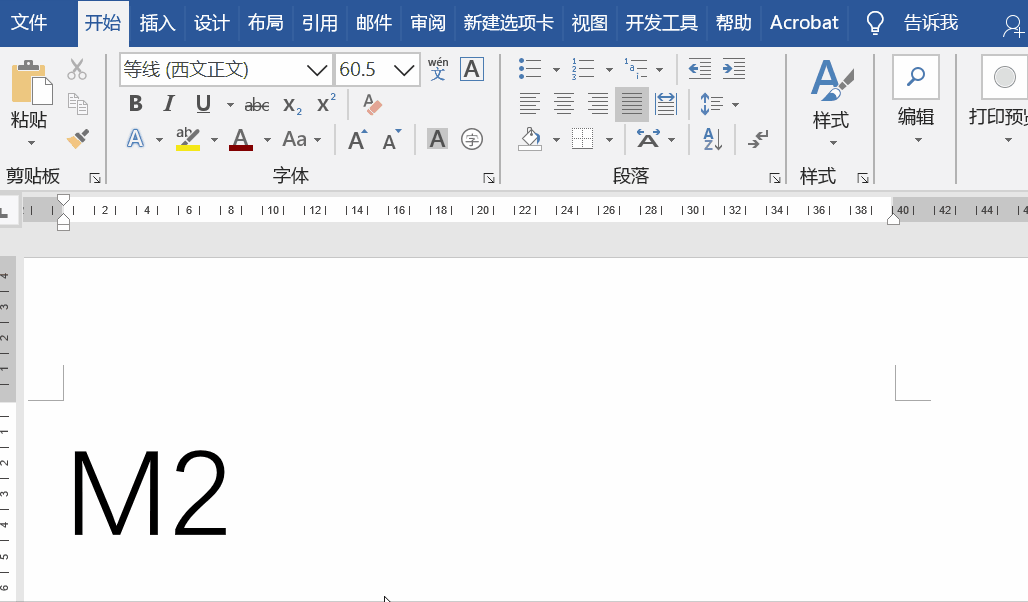
Task: Expand the font color dropdown arrow
Action: click(x=267, y=140)
